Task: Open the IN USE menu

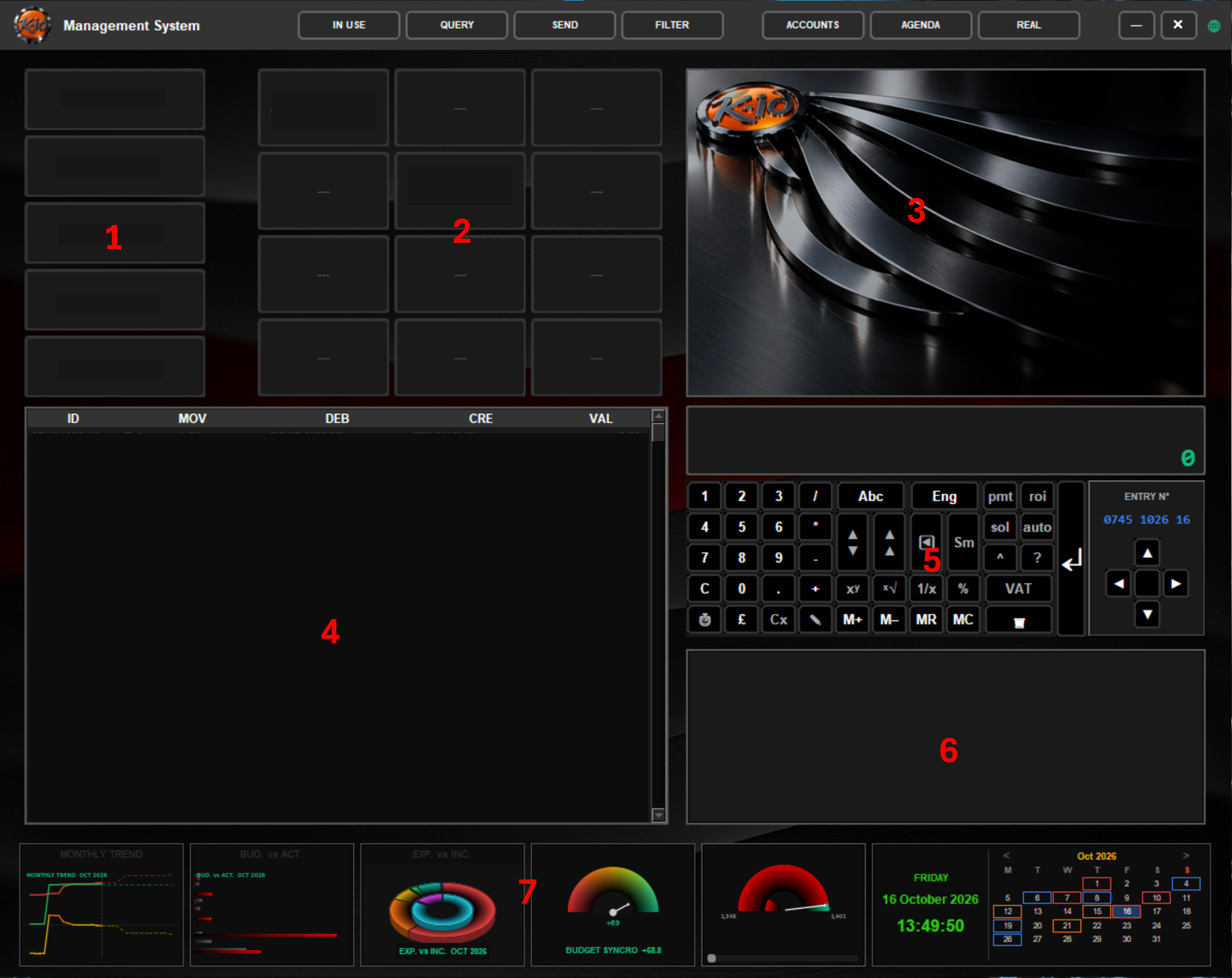Action: pos(349,25)
